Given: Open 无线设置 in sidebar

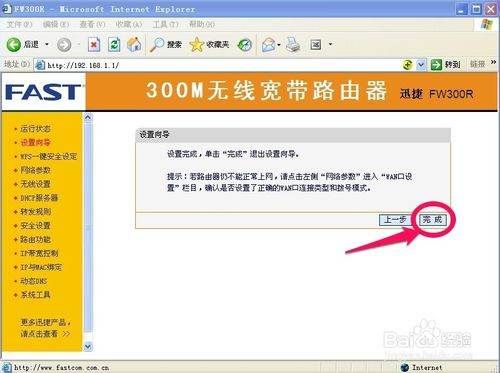Looking at the screenshot, I should (35, 184).
